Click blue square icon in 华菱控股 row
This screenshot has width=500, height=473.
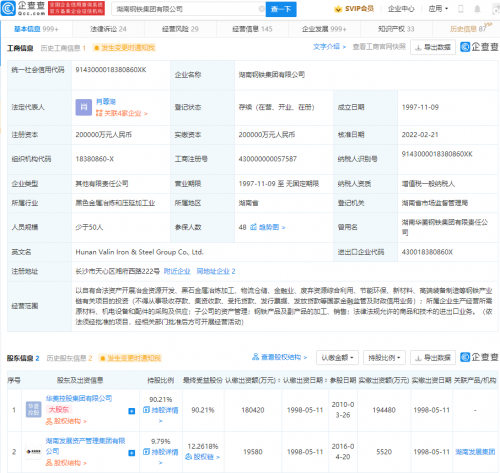(x=132, y=411)
